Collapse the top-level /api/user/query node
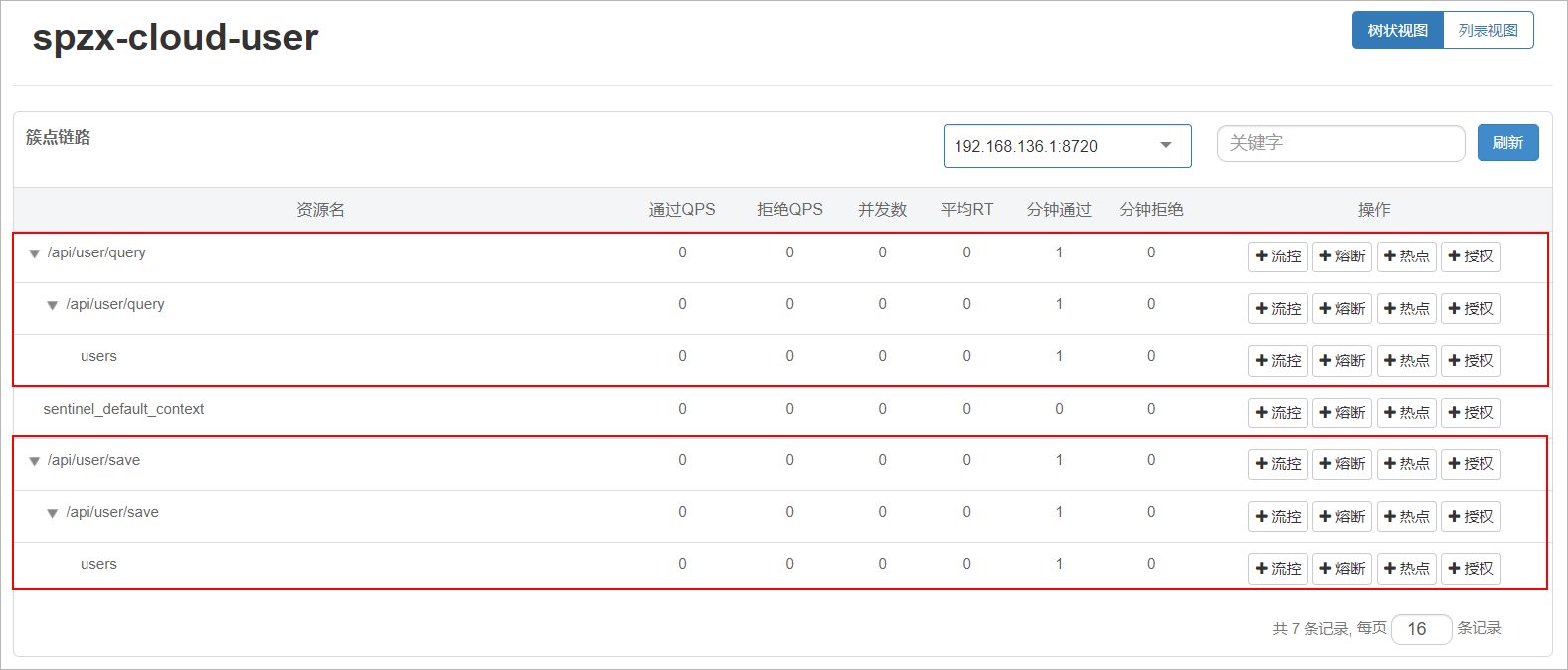 [x=34, y=254]
